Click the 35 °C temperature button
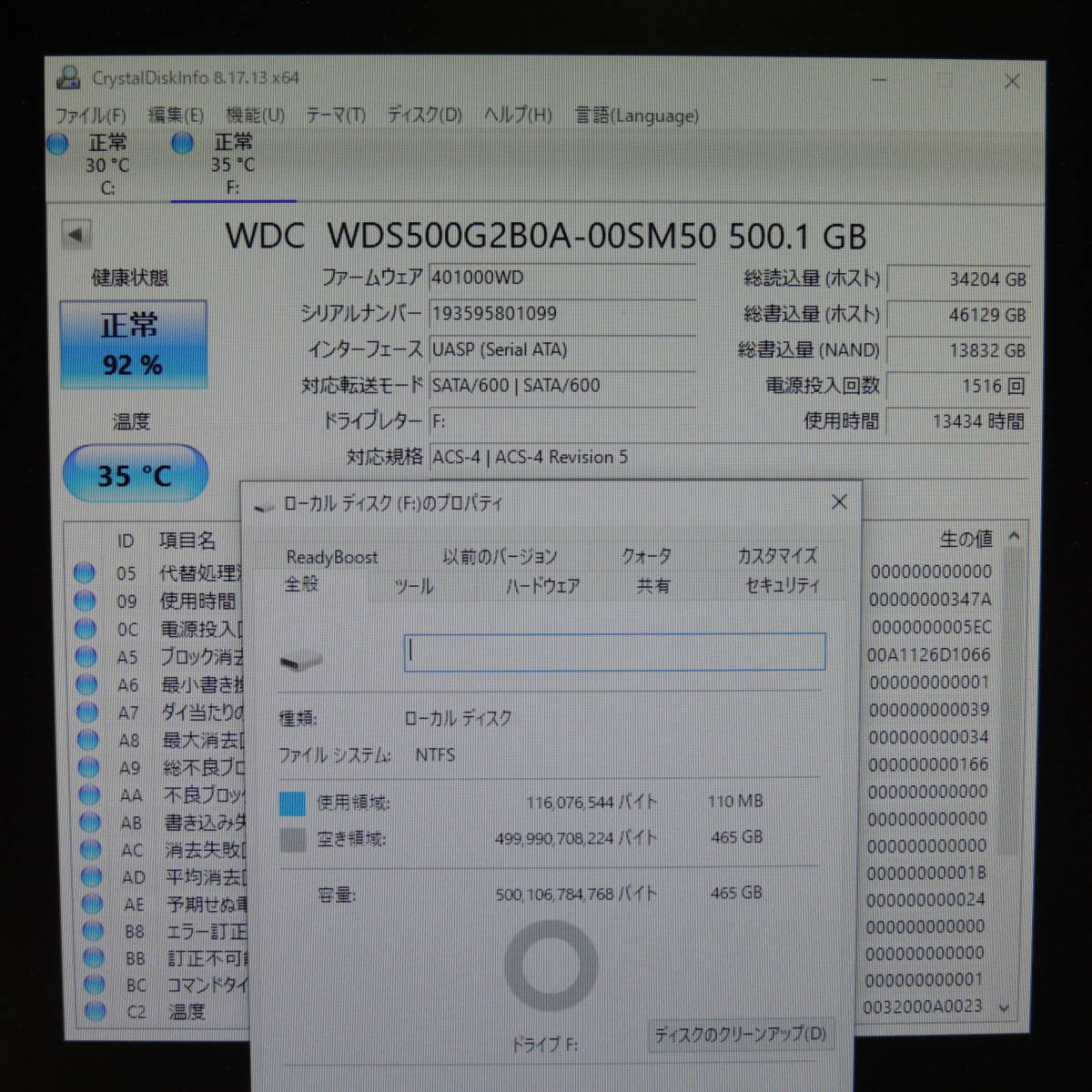The height and width of the screenshot is (1092, 1092). click(135, 474)
